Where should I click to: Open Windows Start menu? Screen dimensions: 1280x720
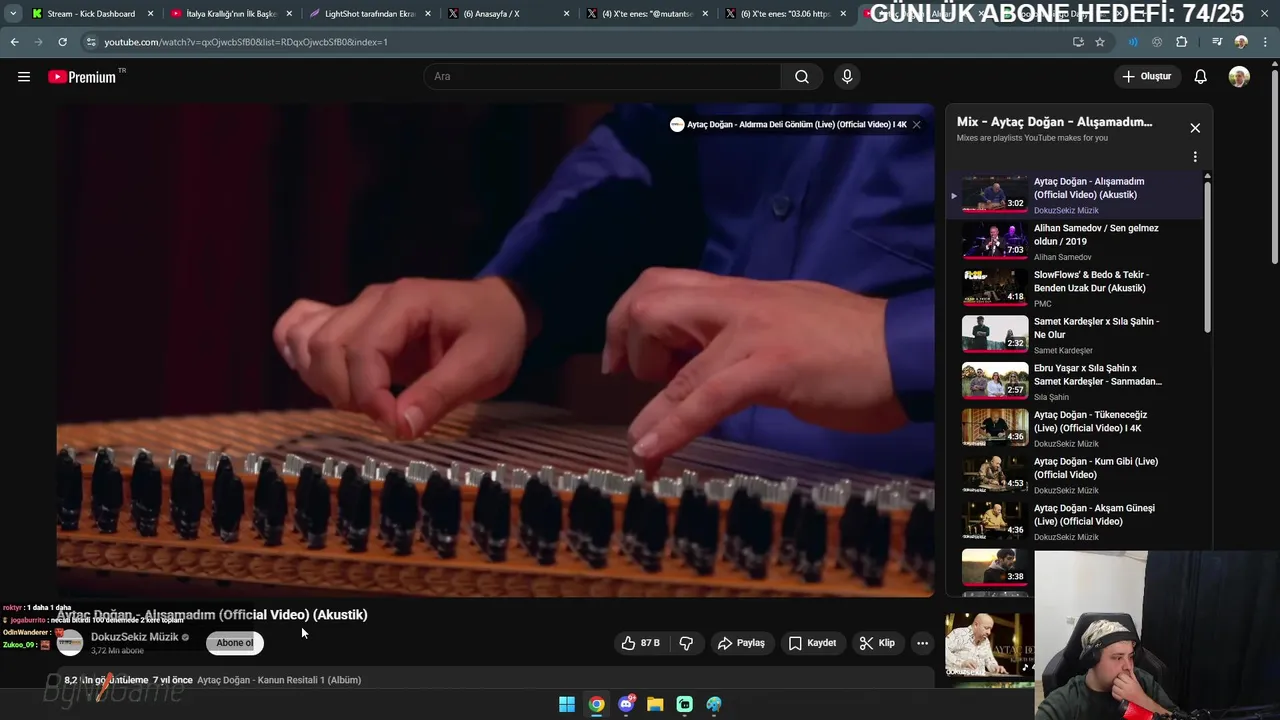[567, 704]
